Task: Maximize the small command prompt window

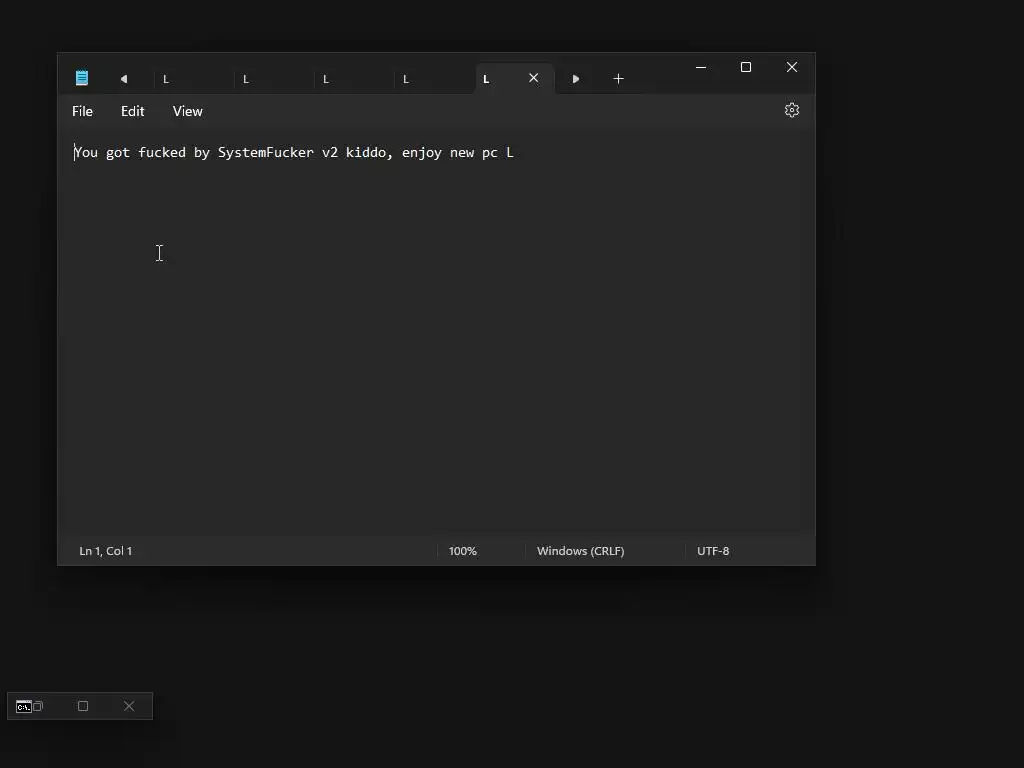Action: tap(83, 706)
